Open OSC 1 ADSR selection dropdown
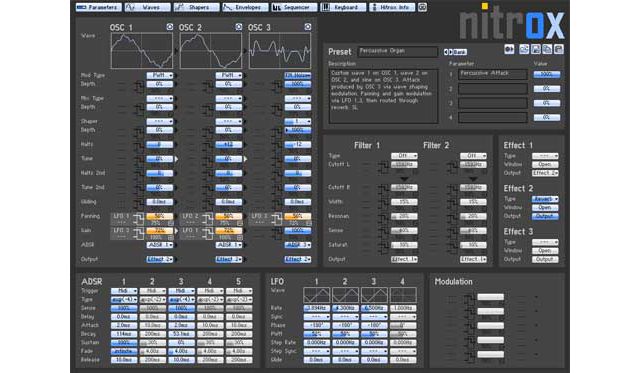 [x=160, y=244]
